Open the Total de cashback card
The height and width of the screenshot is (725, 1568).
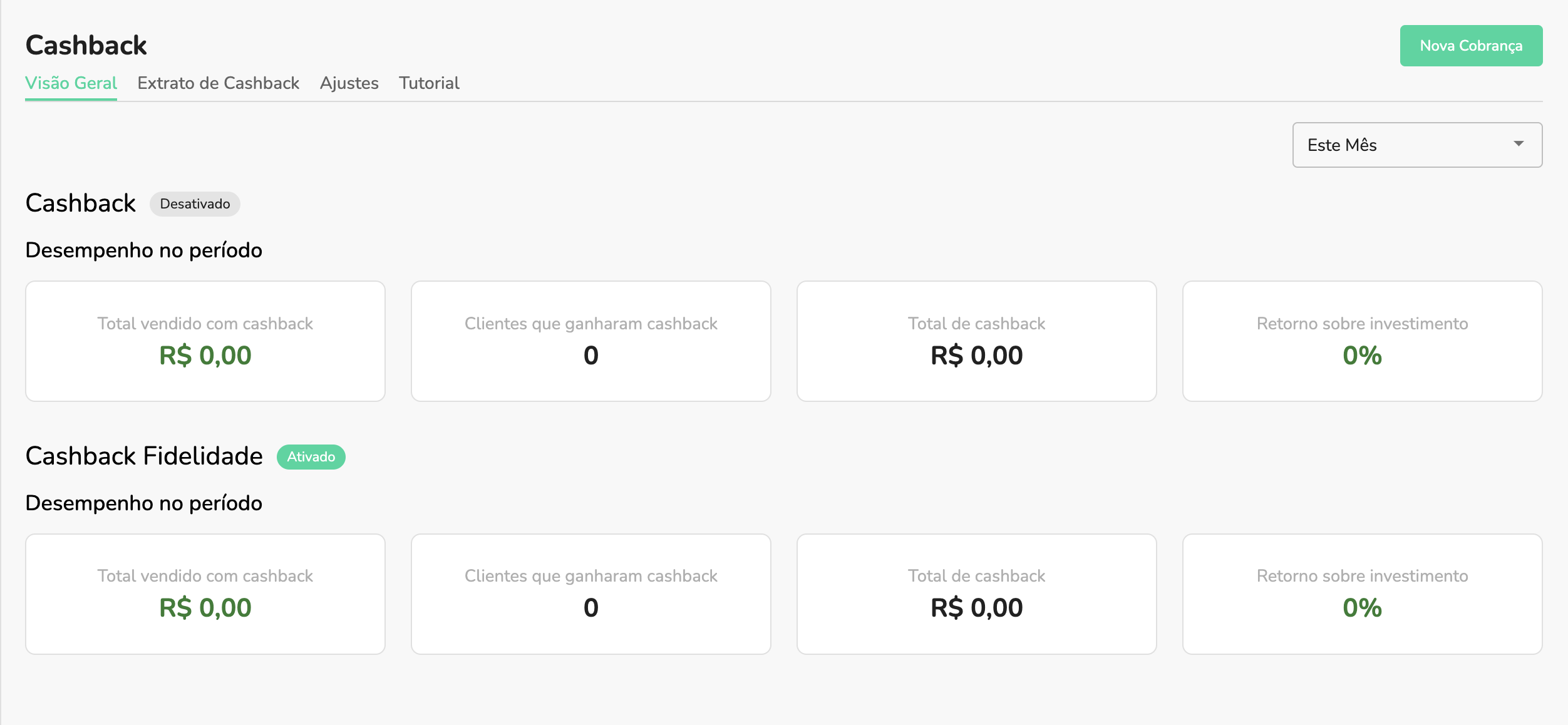click(x=976, y=341)
